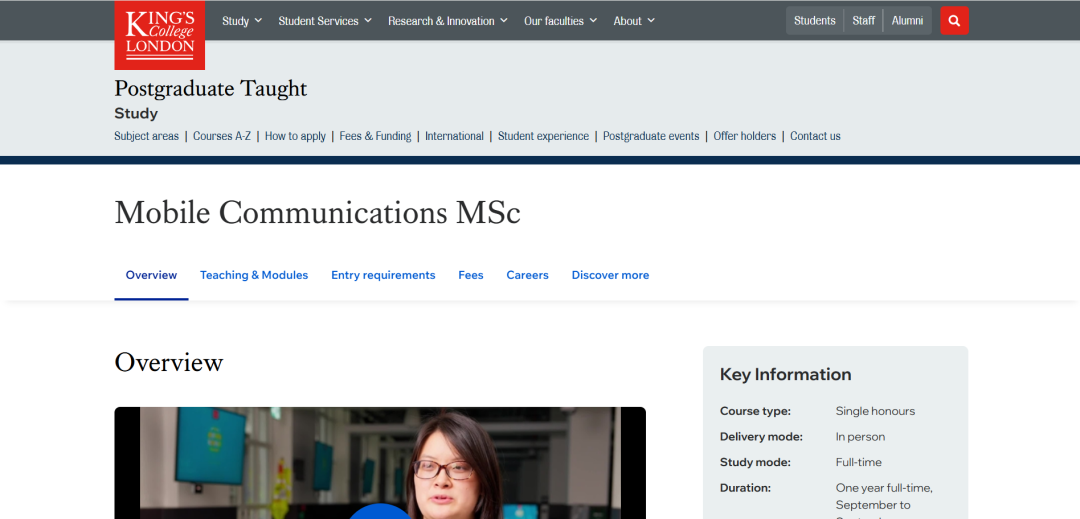This screenshot has height=519, width=1080.
Task: Open the Entry requirements tab
Action: tap(383, 275)
